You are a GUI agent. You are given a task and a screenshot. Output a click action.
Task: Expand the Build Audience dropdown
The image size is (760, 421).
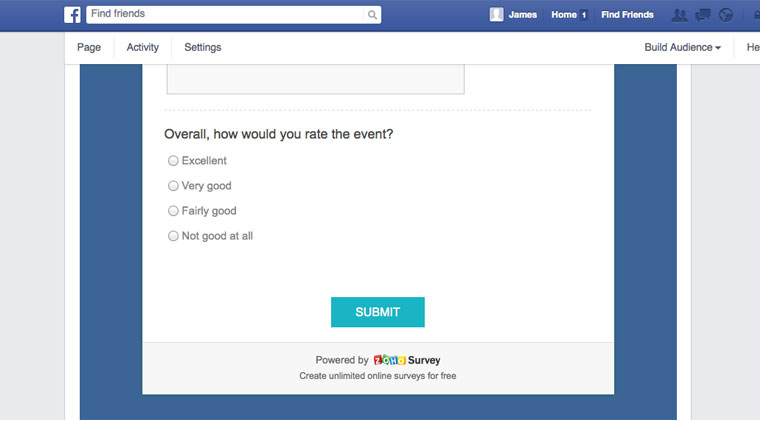coord(682,47)
